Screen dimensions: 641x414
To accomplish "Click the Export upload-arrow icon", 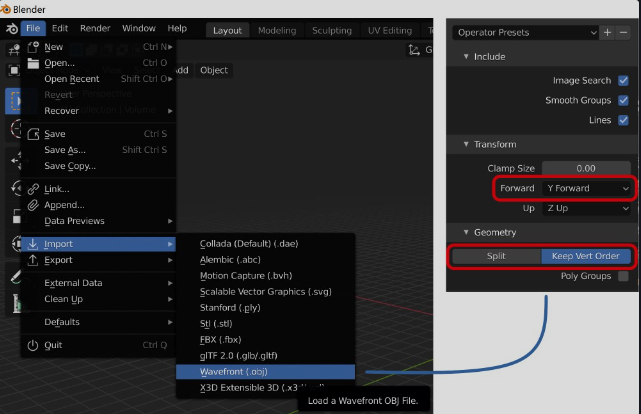I will [33, 260].
